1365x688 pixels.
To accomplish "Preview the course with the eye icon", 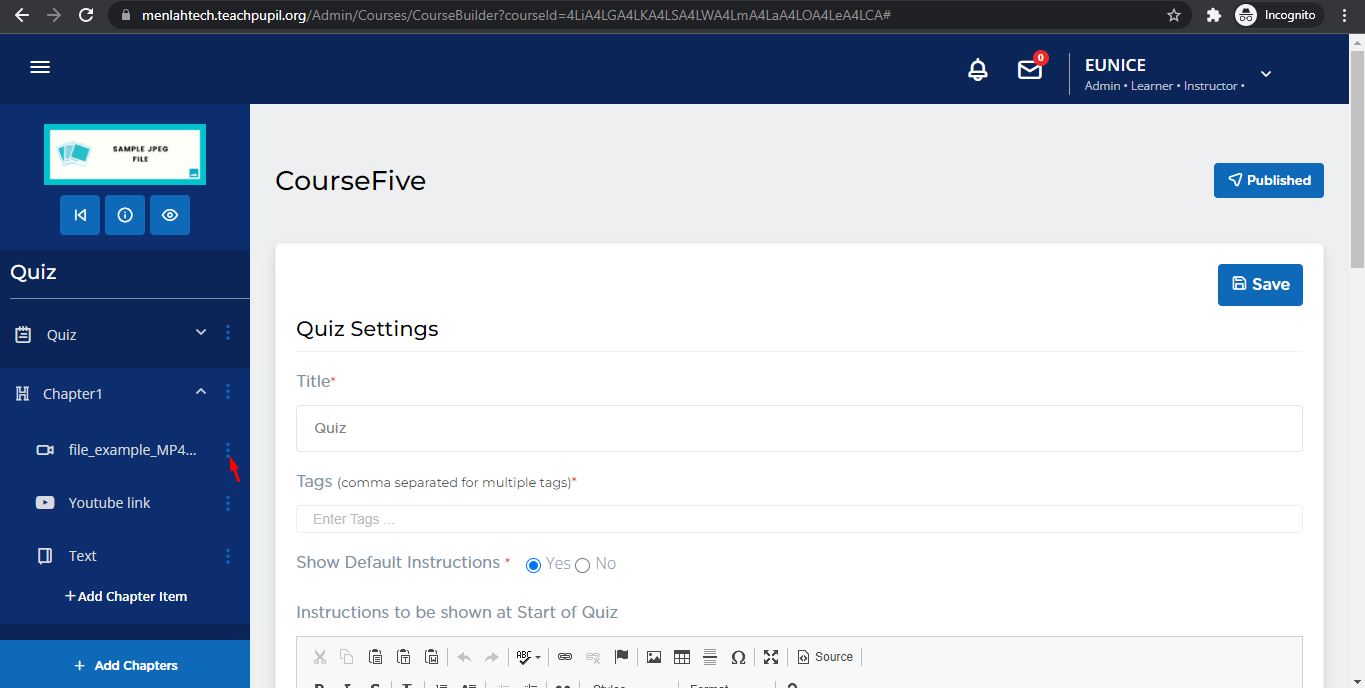I will coord(170,215).
